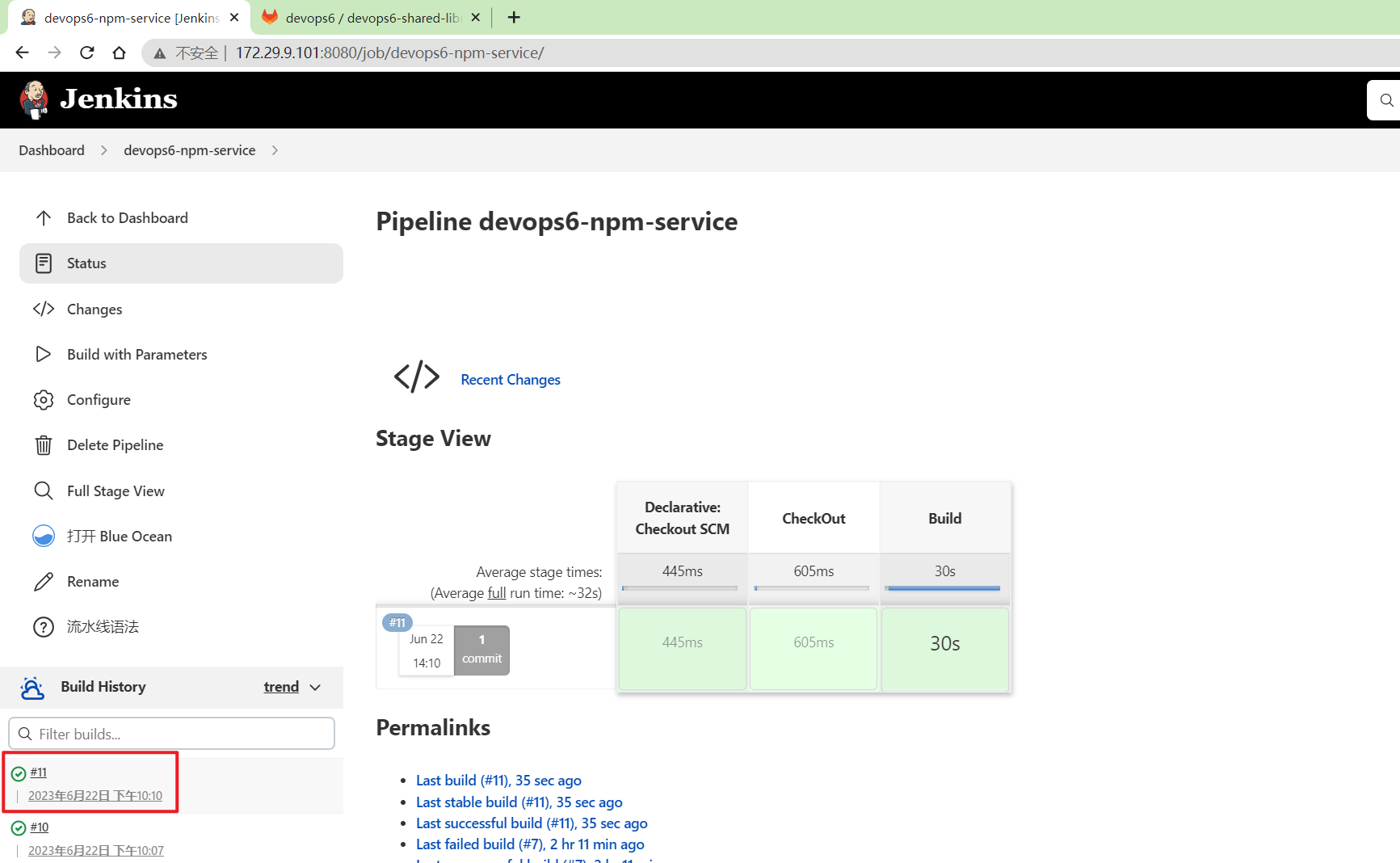Click the Build History weather icon
Image resolution: width=1400 pixels, height=863 pixels.
[32, 688]
